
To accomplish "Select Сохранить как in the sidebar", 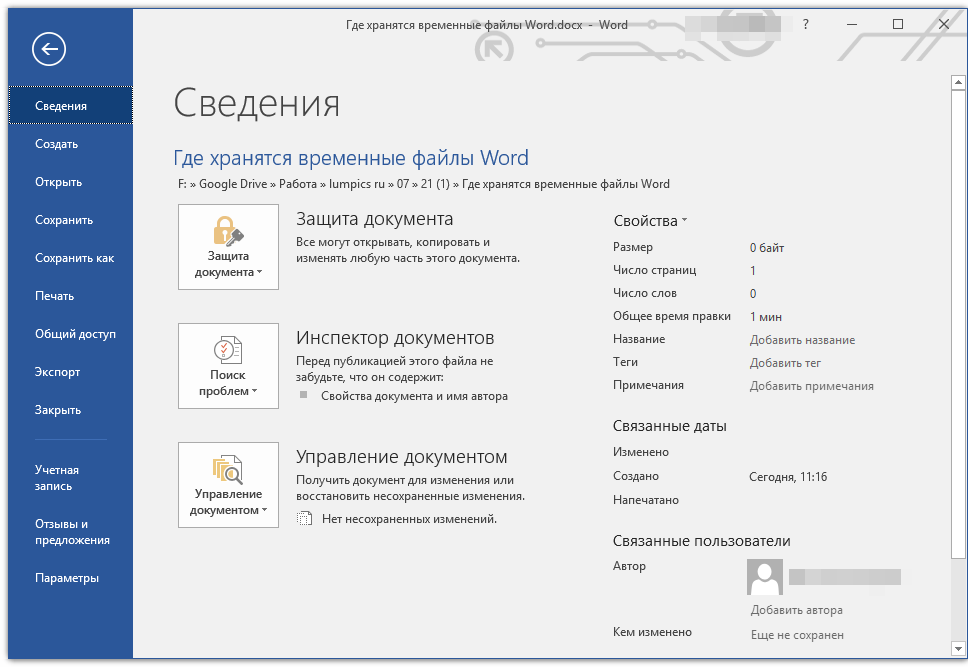I will click(74, 258).
